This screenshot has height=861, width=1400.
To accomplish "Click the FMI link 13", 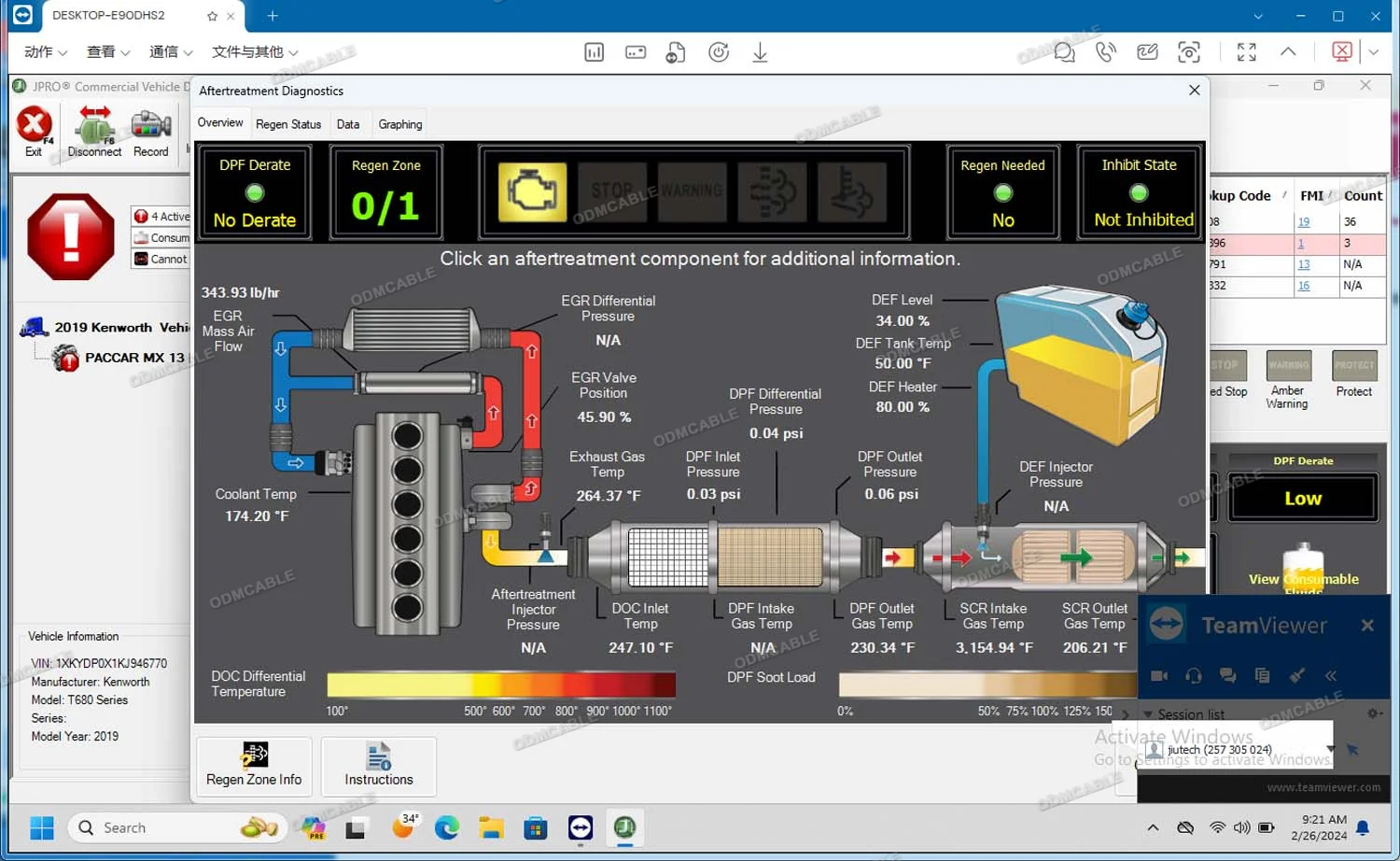I will [1304, 264].
